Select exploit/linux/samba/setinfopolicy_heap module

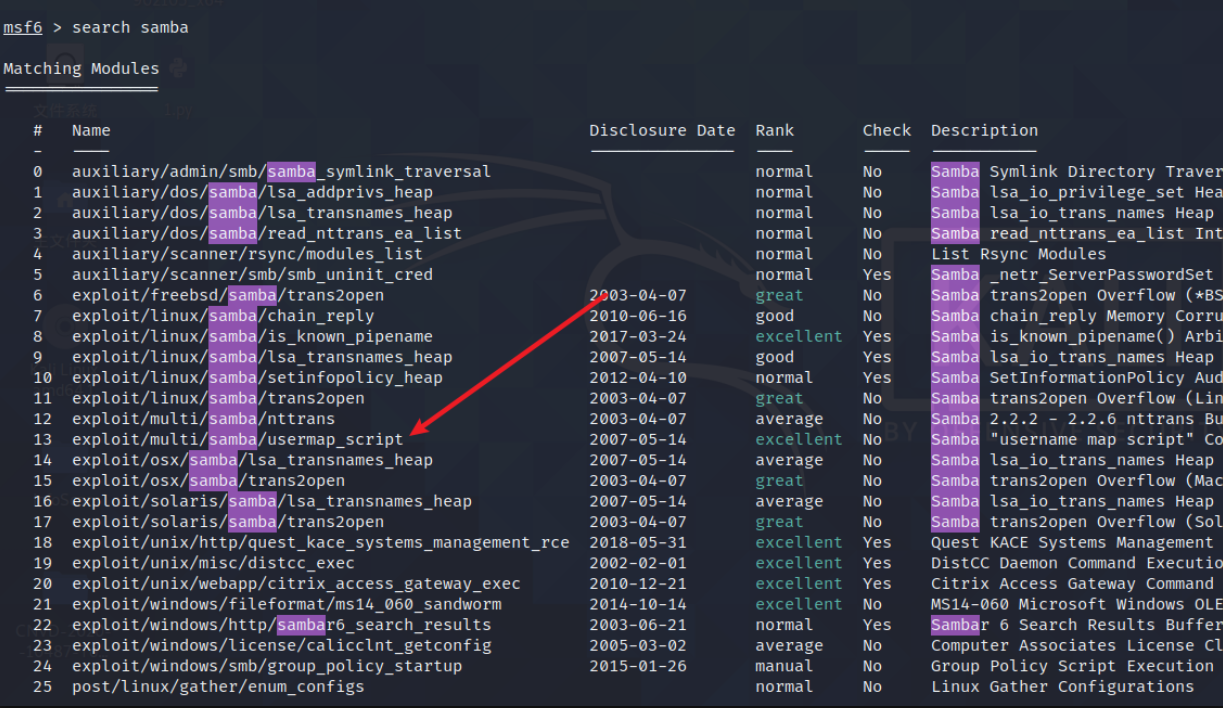click(257, 377)
